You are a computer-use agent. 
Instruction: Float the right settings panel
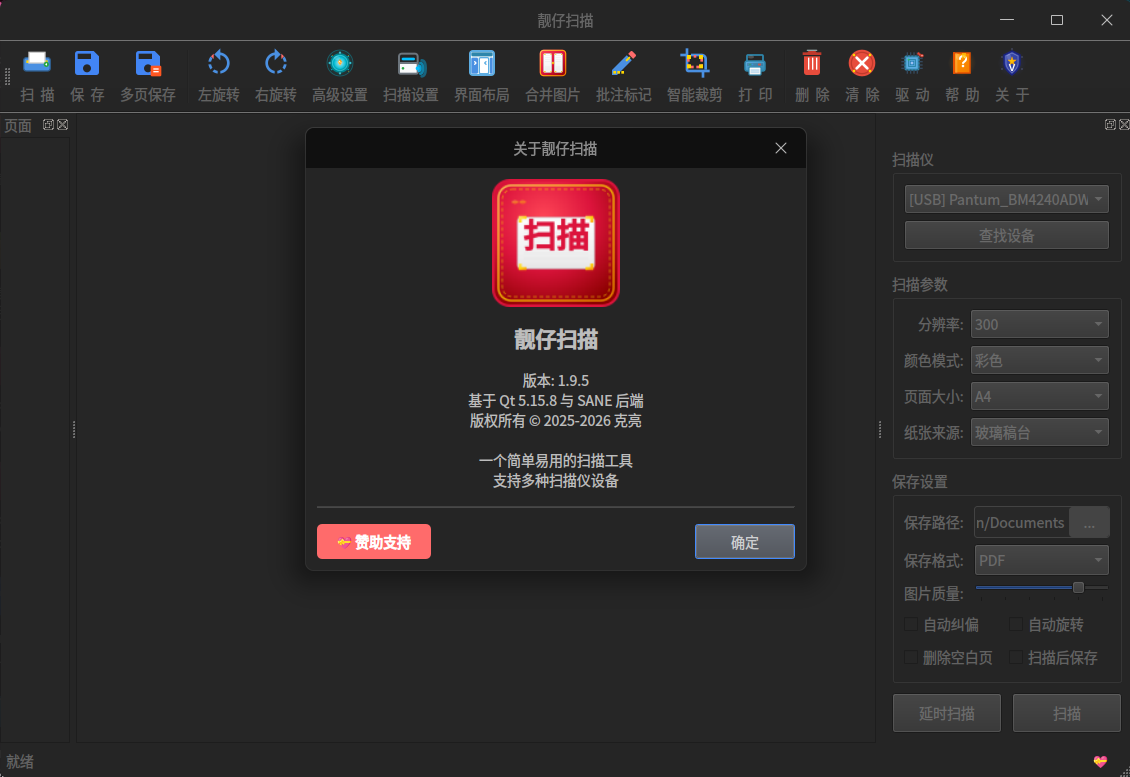[x=1110, y=125]
